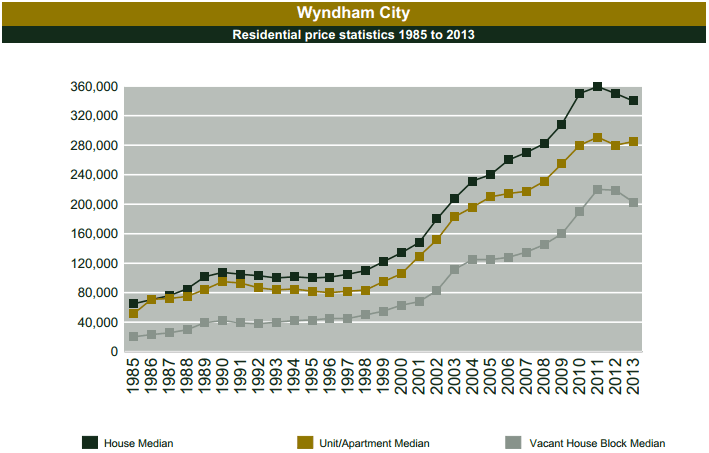Click the 160,000 y-axis label

(x=94, y=234)
